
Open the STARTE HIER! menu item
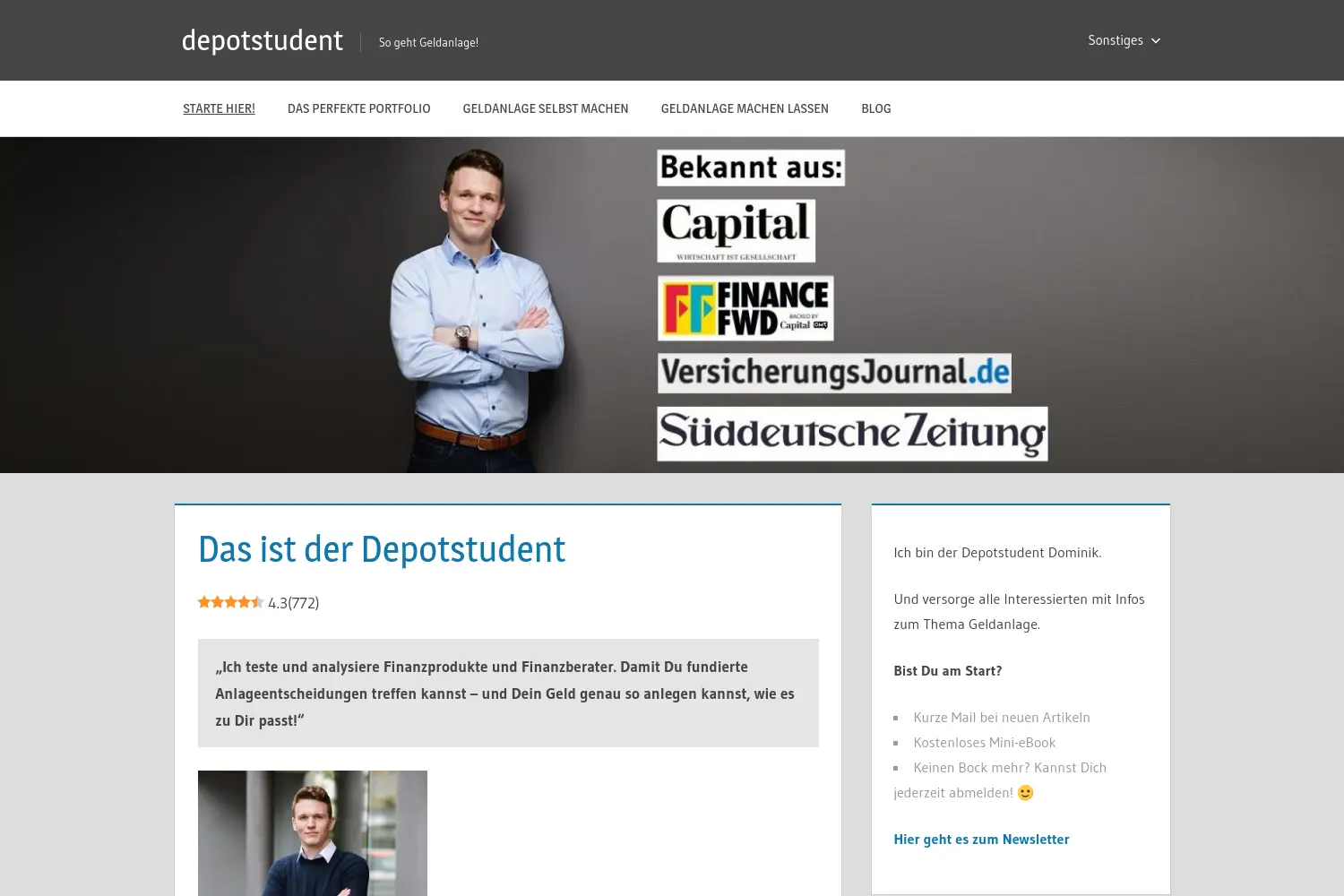coord(219,108)
